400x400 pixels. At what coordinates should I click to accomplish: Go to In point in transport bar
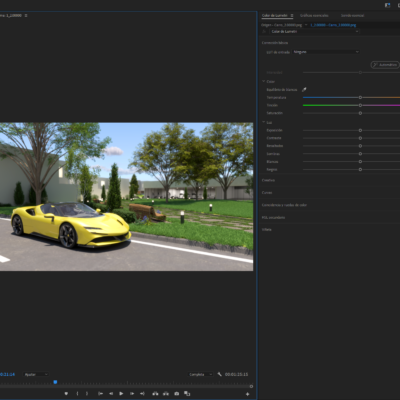100,394
